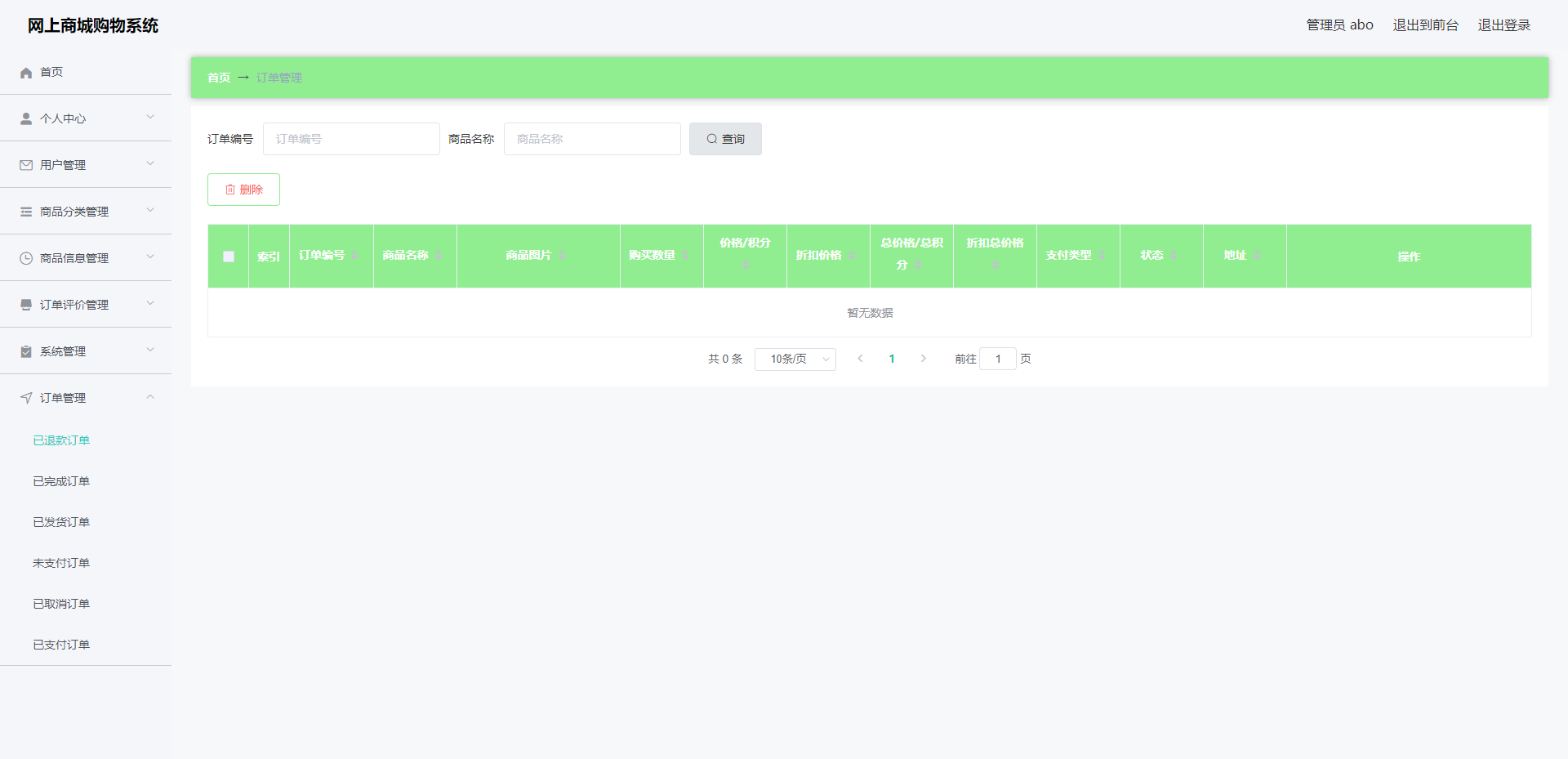The image size is (1568, 759).
Task: Open the 10条/页 page size dropdown
Action: click(x=795, y=359)
